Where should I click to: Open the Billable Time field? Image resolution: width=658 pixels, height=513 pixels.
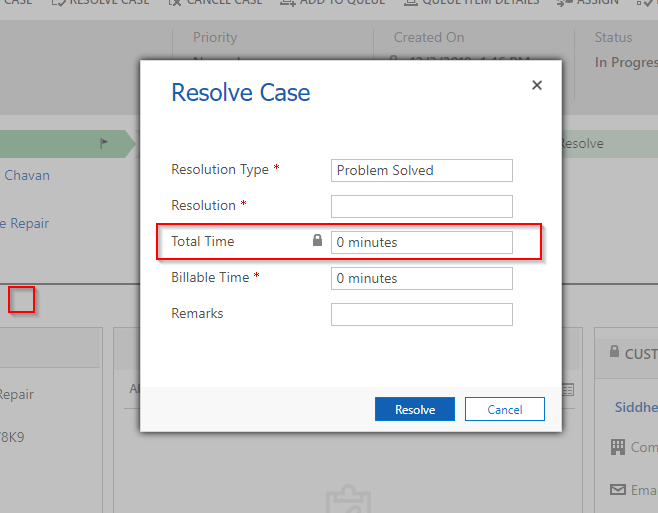tap(421, 278)
